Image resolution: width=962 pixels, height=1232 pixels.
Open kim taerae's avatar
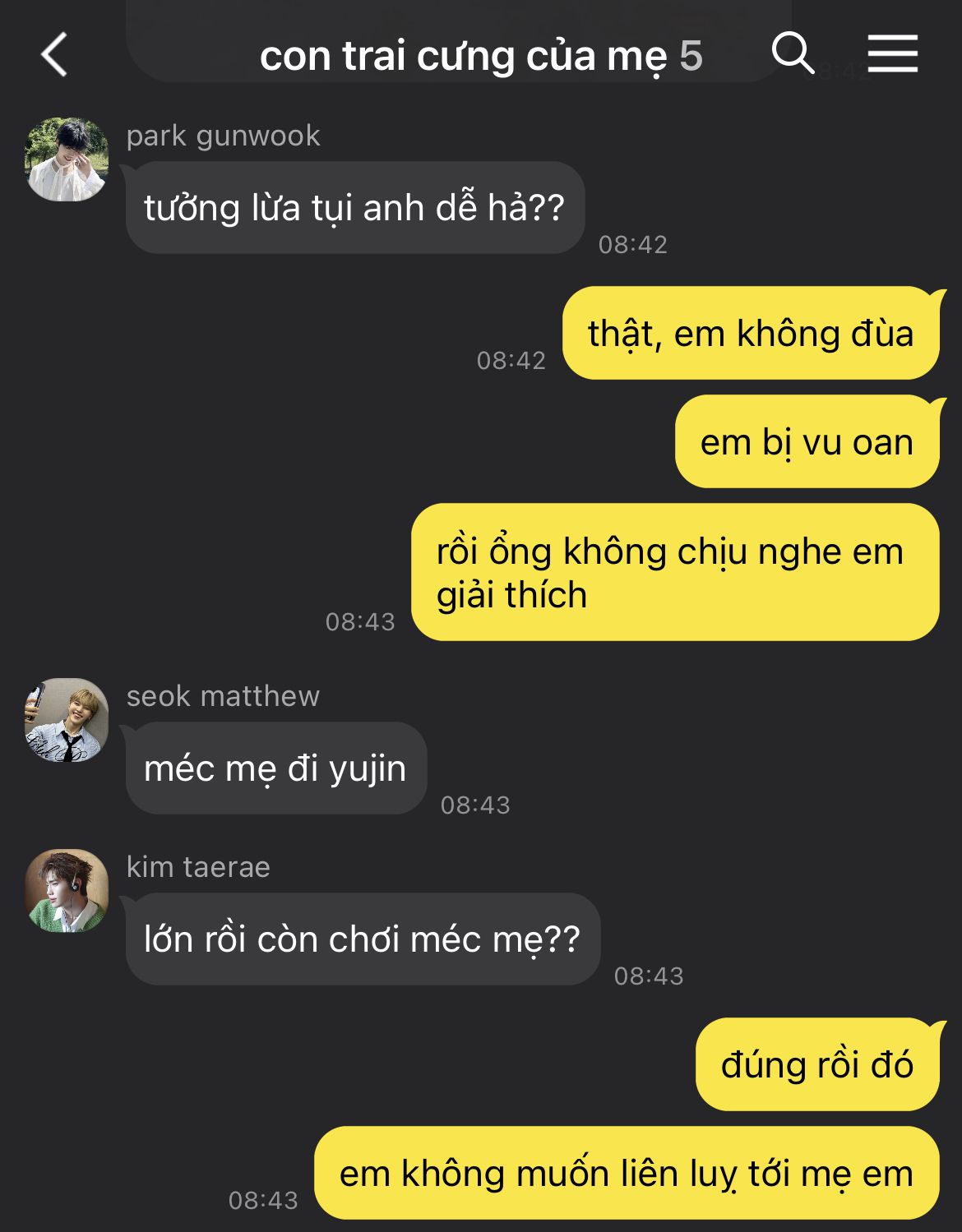tap(67, 891)
